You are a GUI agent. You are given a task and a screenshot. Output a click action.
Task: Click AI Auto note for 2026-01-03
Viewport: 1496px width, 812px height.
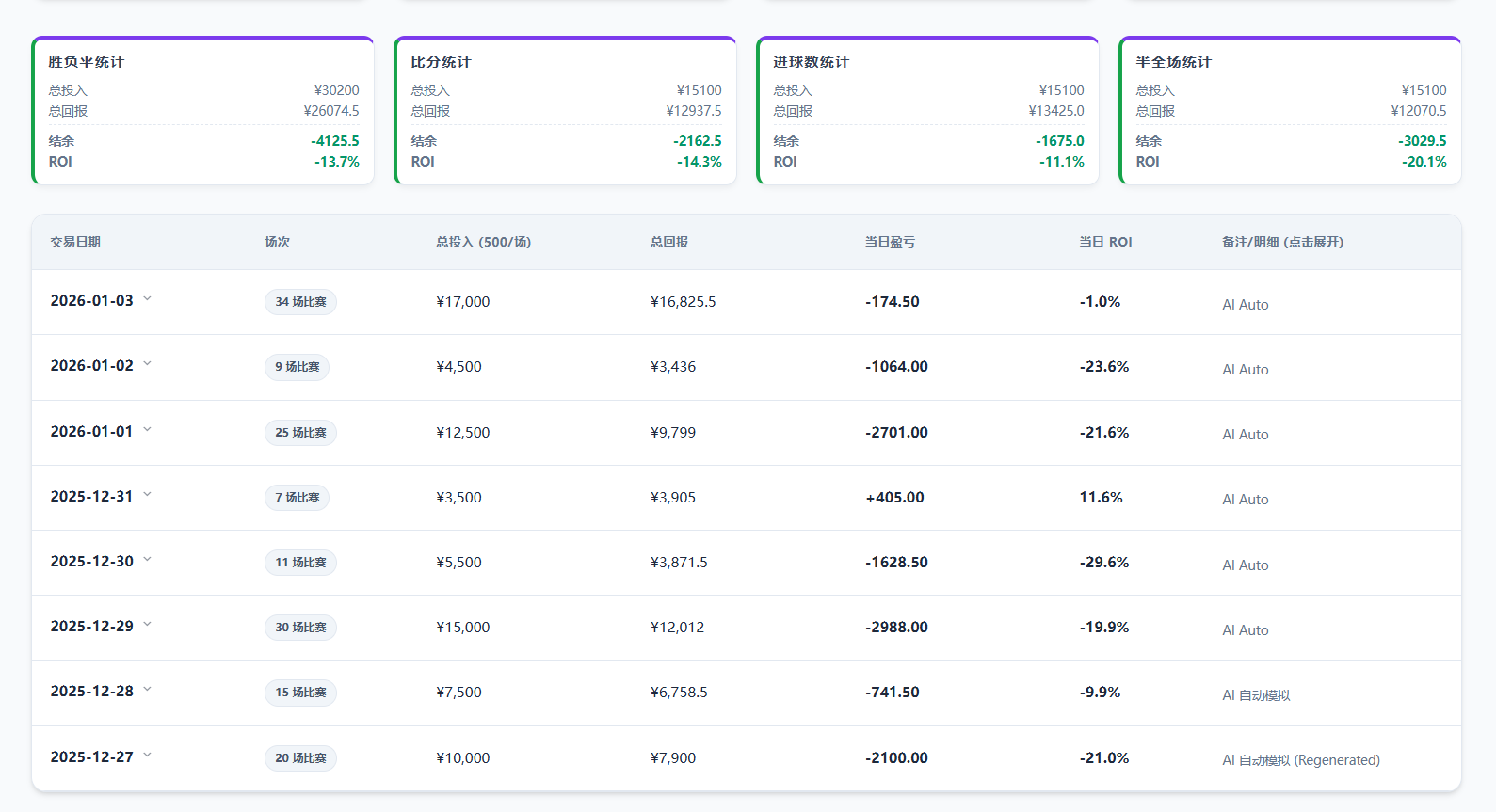coord(1245,305)
